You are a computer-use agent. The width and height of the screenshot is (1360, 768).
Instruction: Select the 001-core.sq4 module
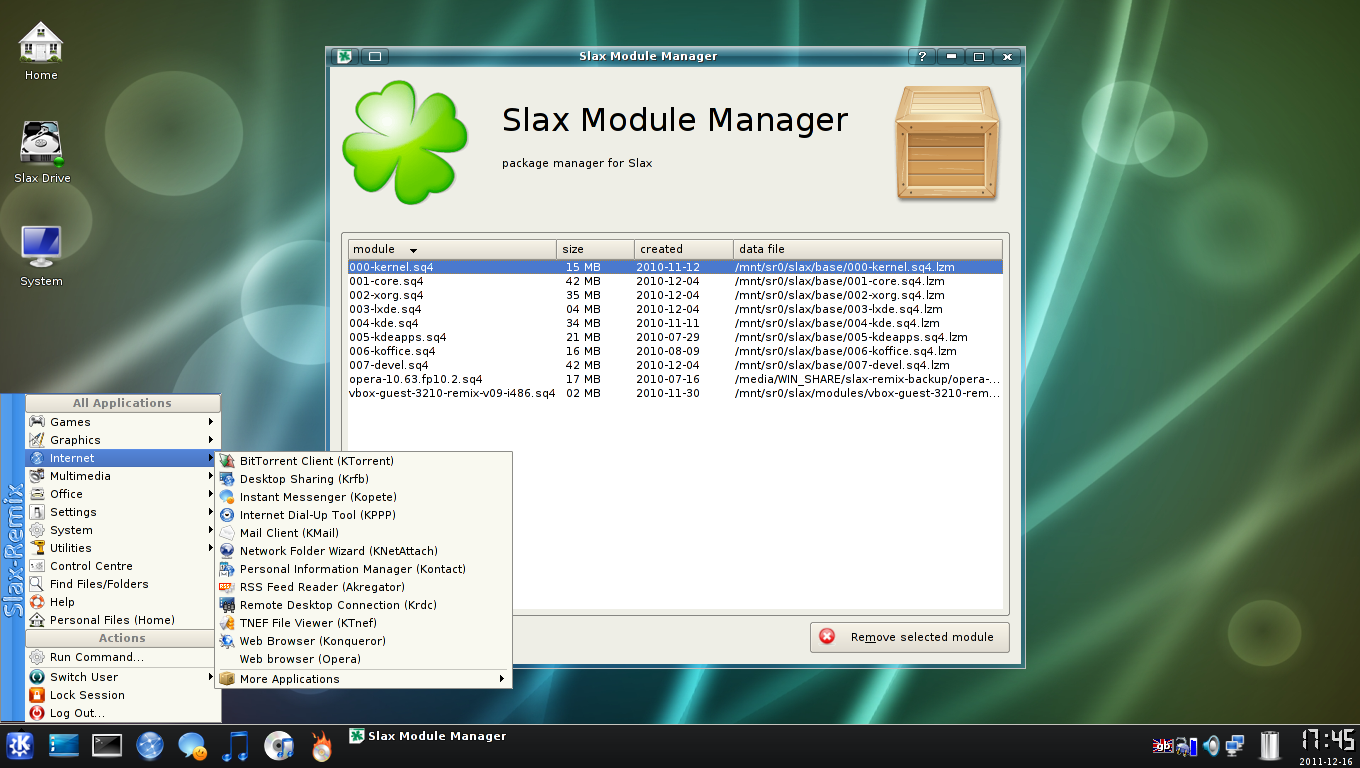click(x=675, y=281)
